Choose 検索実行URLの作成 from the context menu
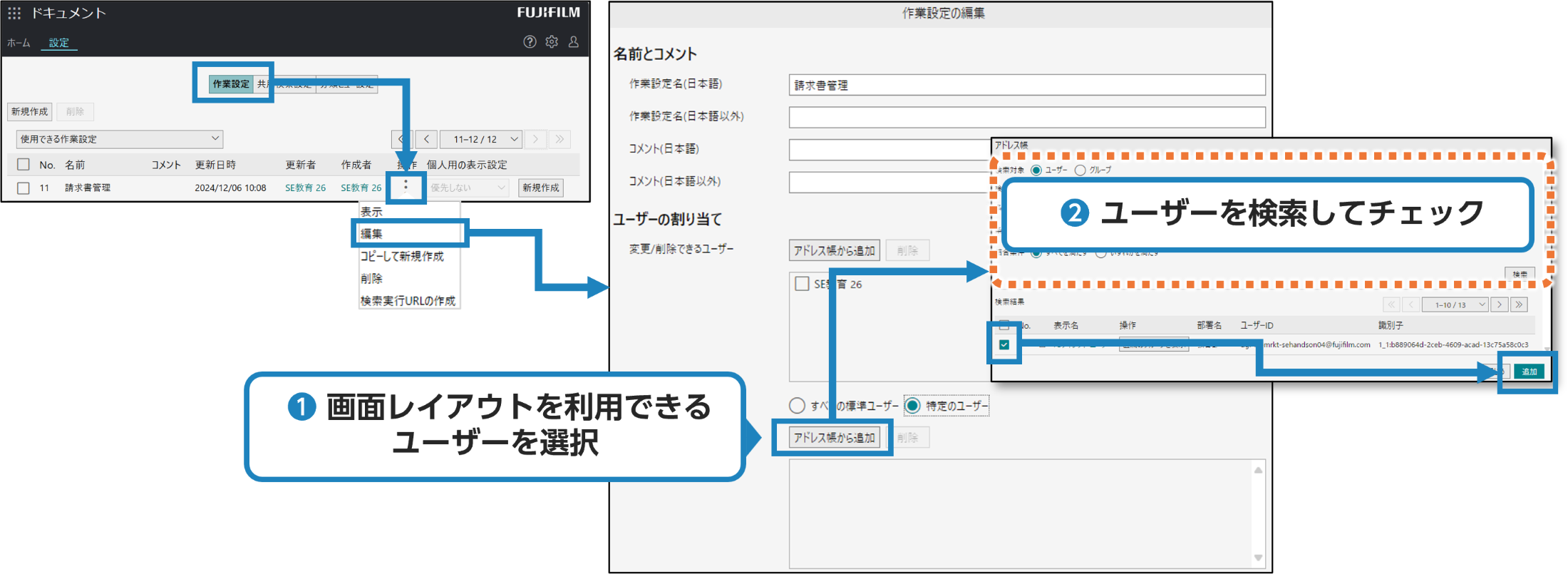The image size is (1568, 574). click(x=408, y=301)
